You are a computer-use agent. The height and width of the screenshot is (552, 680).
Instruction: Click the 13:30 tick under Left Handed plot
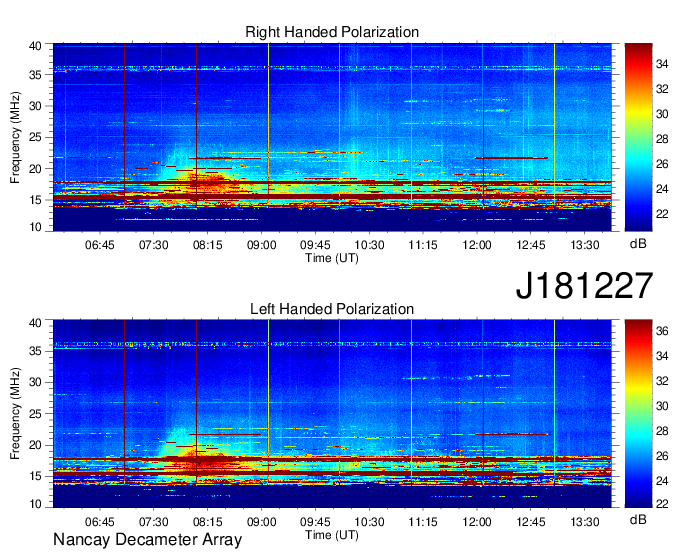point(585,522)
